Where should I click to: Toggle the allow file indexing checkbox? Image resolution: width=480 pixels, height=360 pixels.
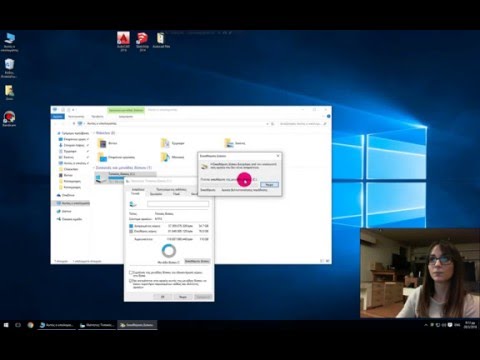click(131, 281)
